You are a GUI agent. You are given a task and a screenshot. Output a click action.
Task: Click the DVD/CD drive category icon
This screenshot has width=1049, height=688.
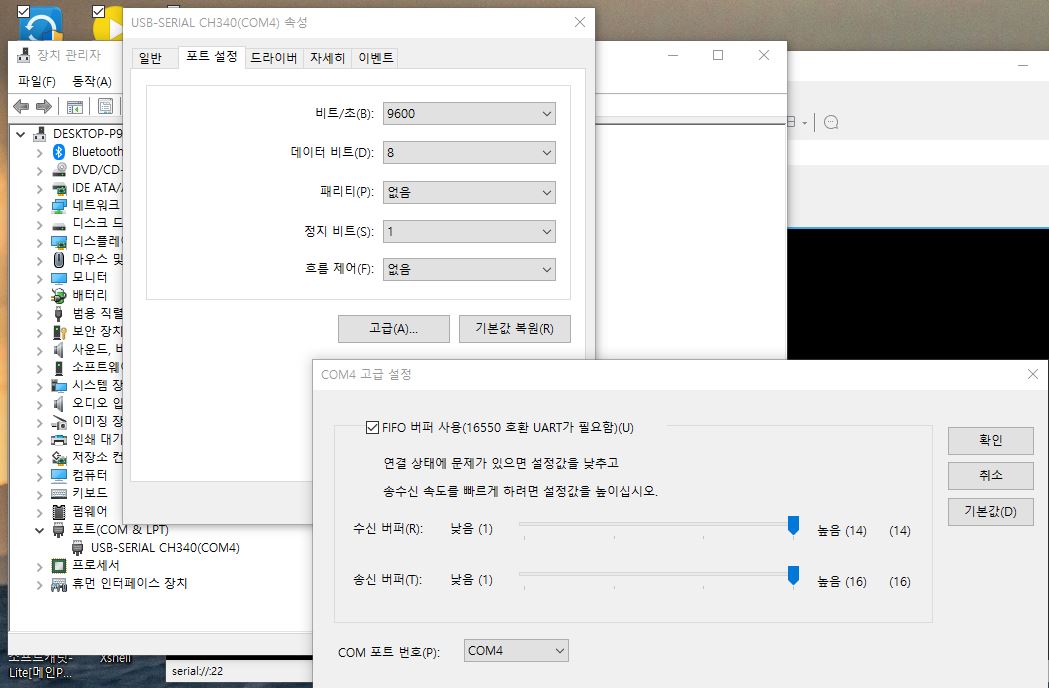59,170
